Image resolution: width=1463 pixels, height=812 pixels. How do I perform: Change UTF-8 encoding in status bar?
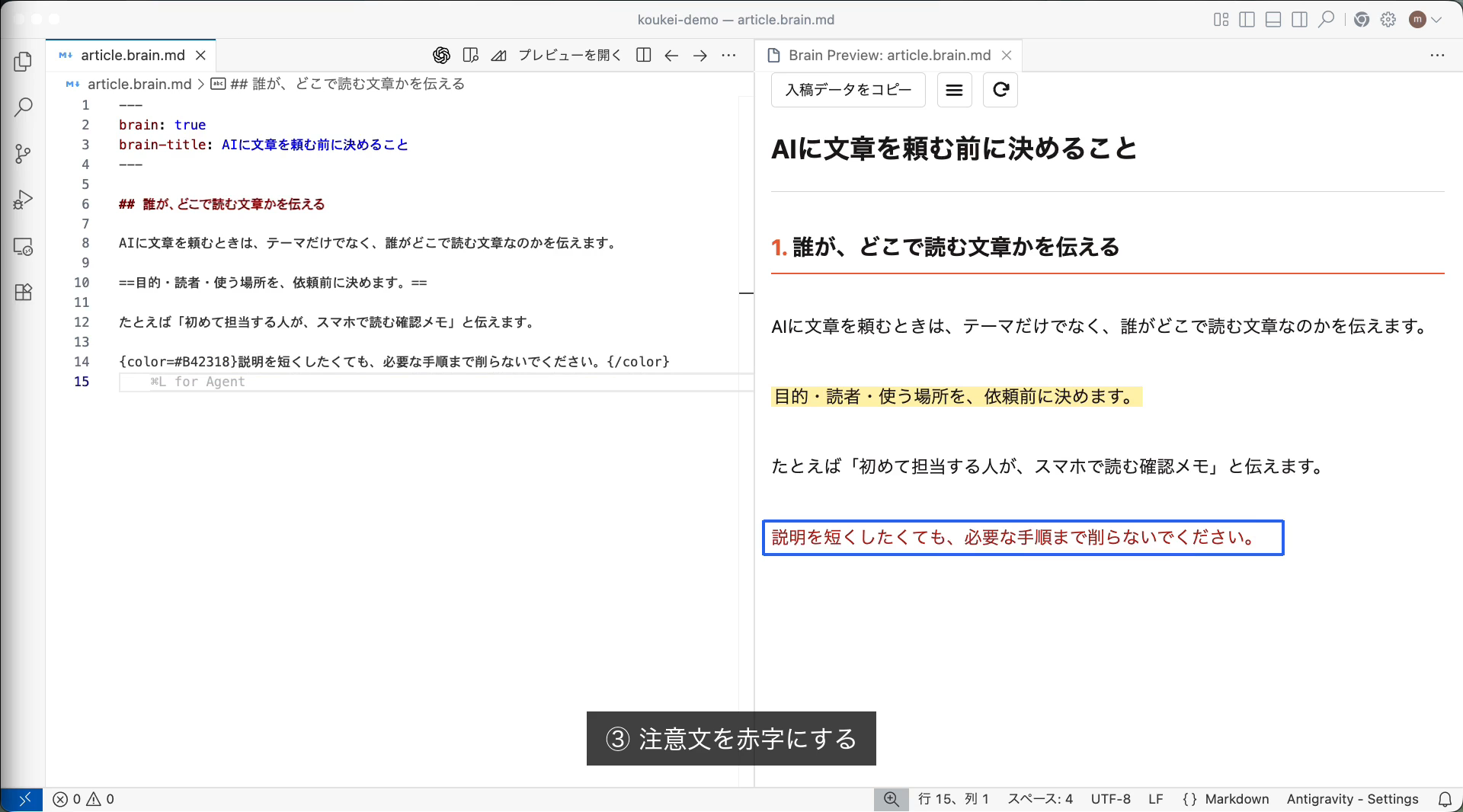click(x=1111, y=799)
